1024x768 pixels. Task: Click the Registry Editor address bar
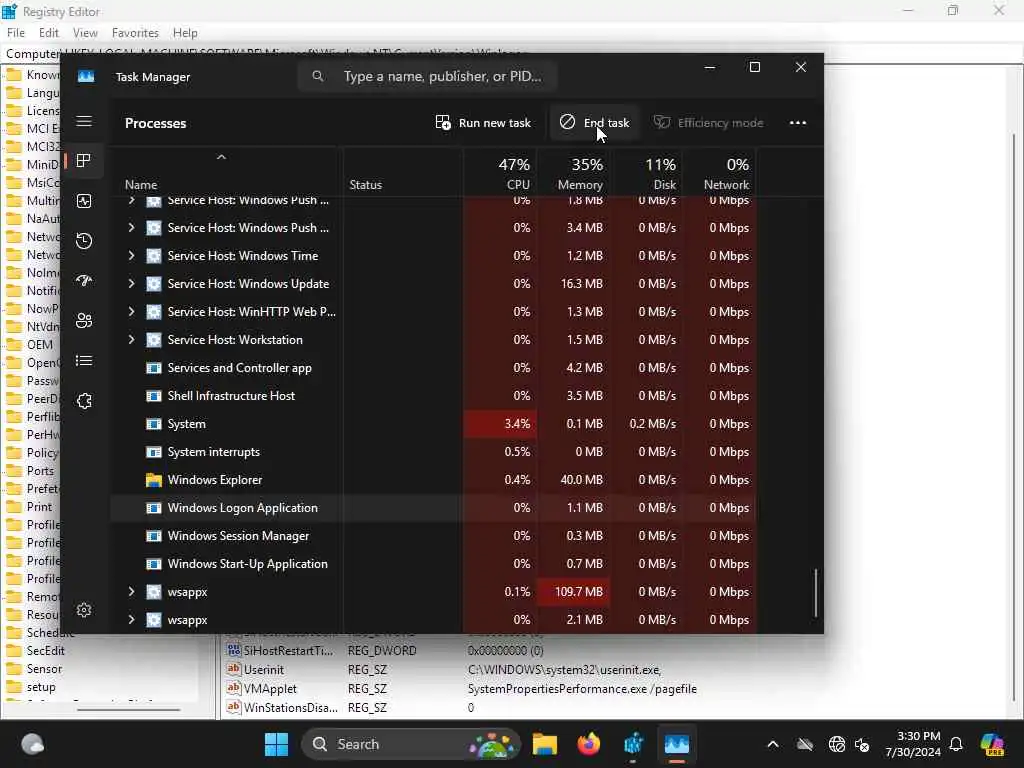(x=512, y=54)
